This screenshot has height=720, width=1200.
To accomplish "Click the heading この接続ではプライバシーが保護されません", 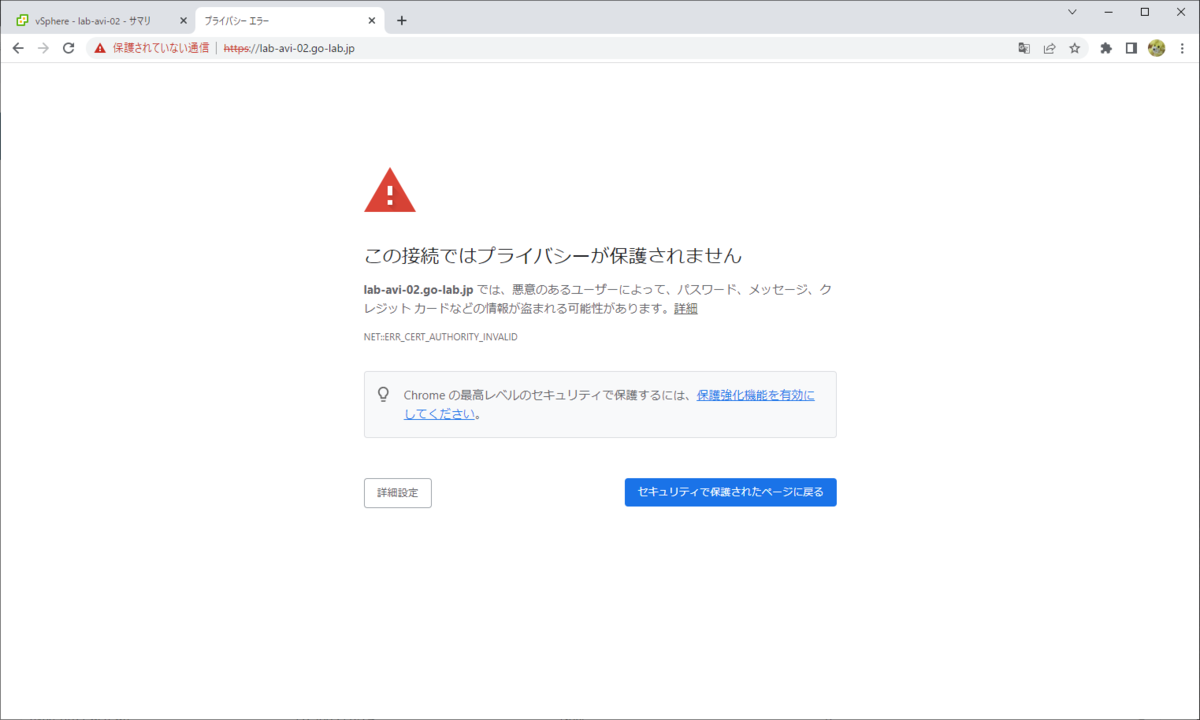I will coord(553,255).
